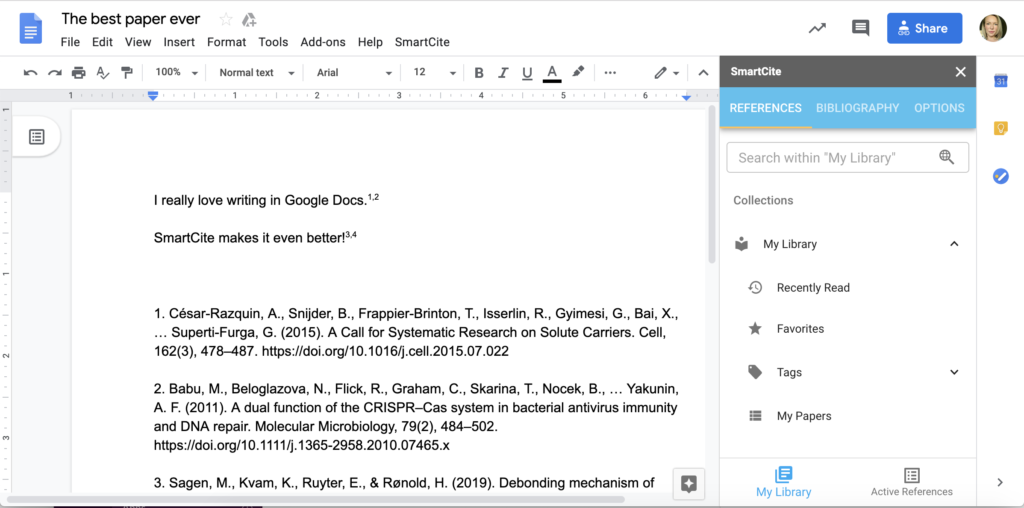Switch to the BIBLIOGRAPHY tab
This screenshot has width=1024, height=508.
point(857,108)
